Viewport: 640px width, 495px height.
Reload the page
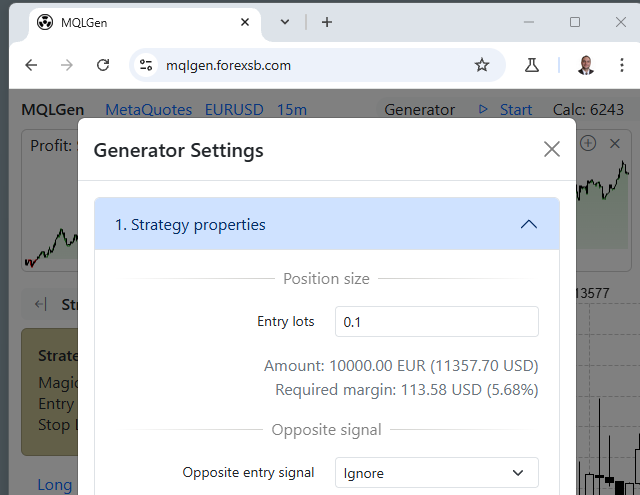(103, 65)
